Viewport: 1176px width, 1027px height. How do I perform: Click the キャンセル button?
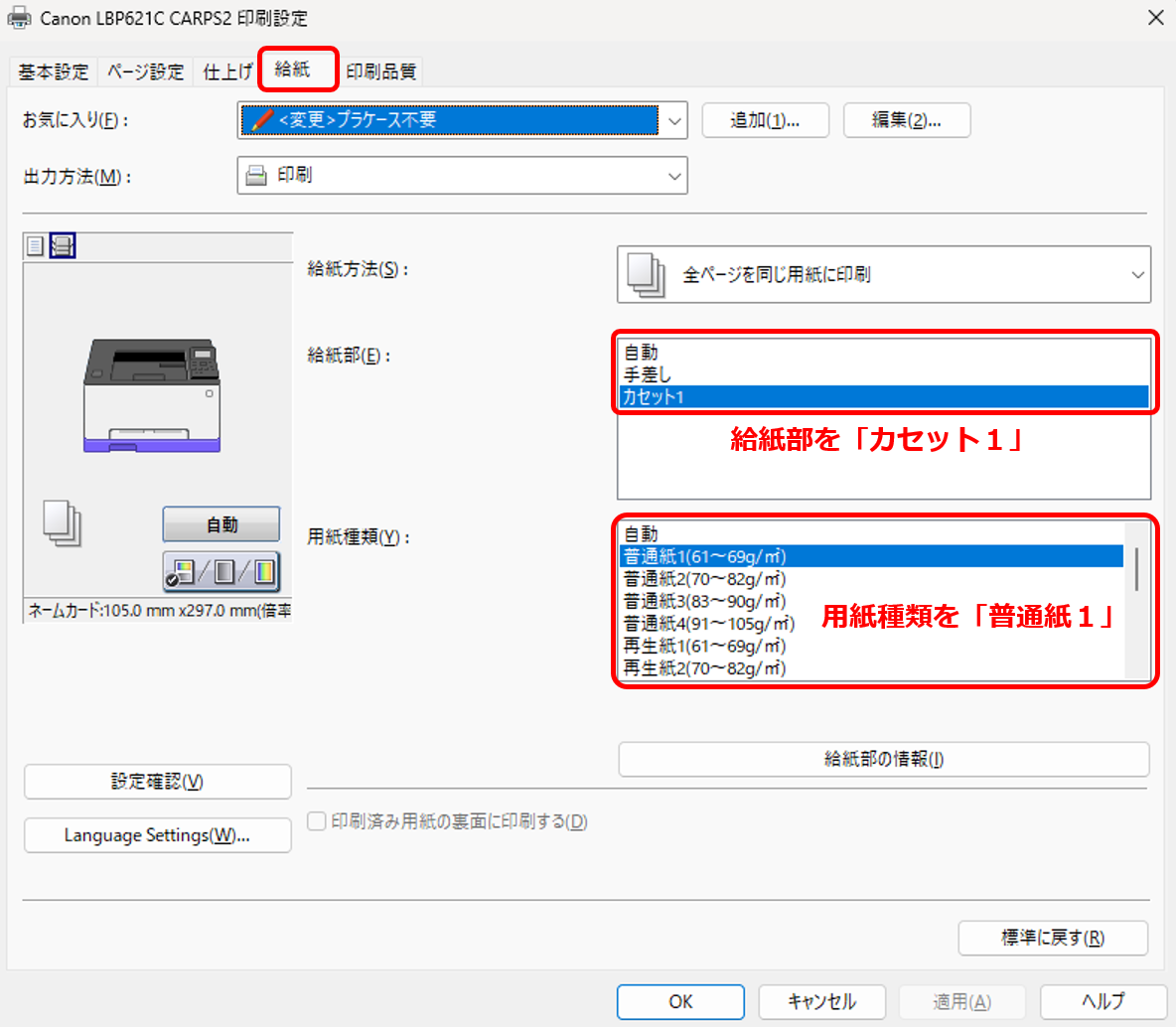pos(822,1001)
